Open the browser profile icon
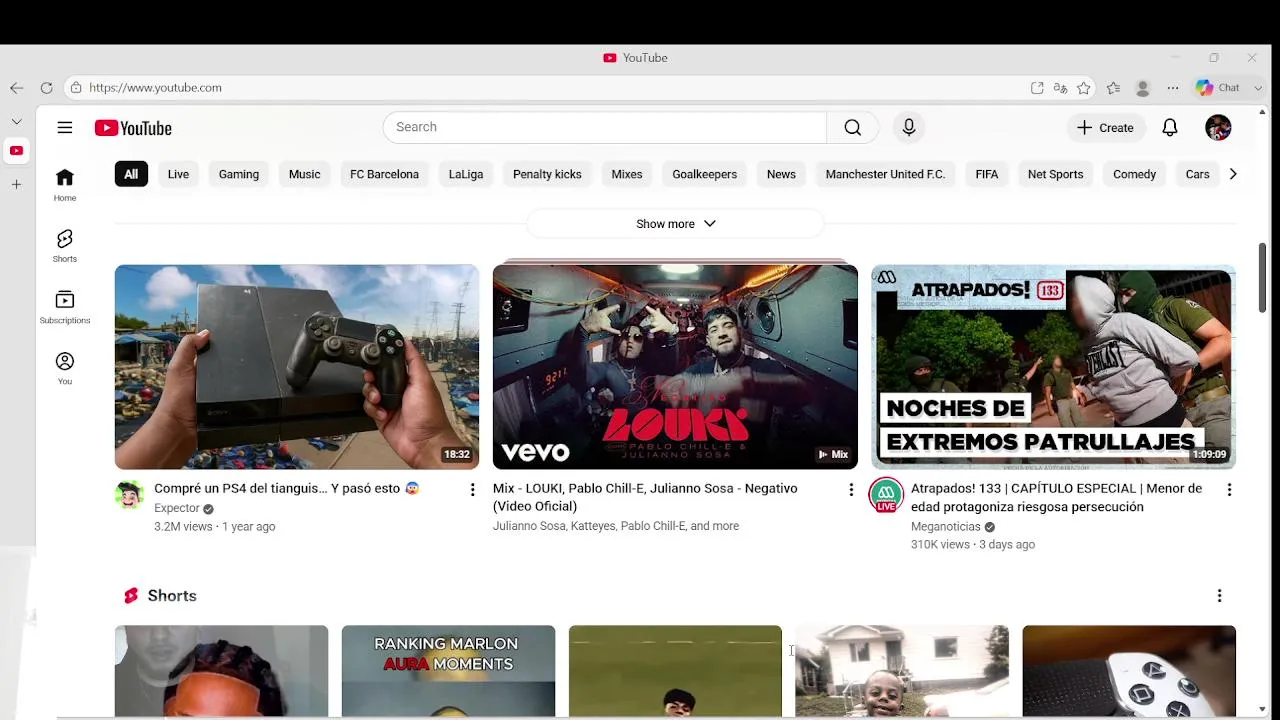The width and height of the screenshot is (1280, 720). [1143, 88]
